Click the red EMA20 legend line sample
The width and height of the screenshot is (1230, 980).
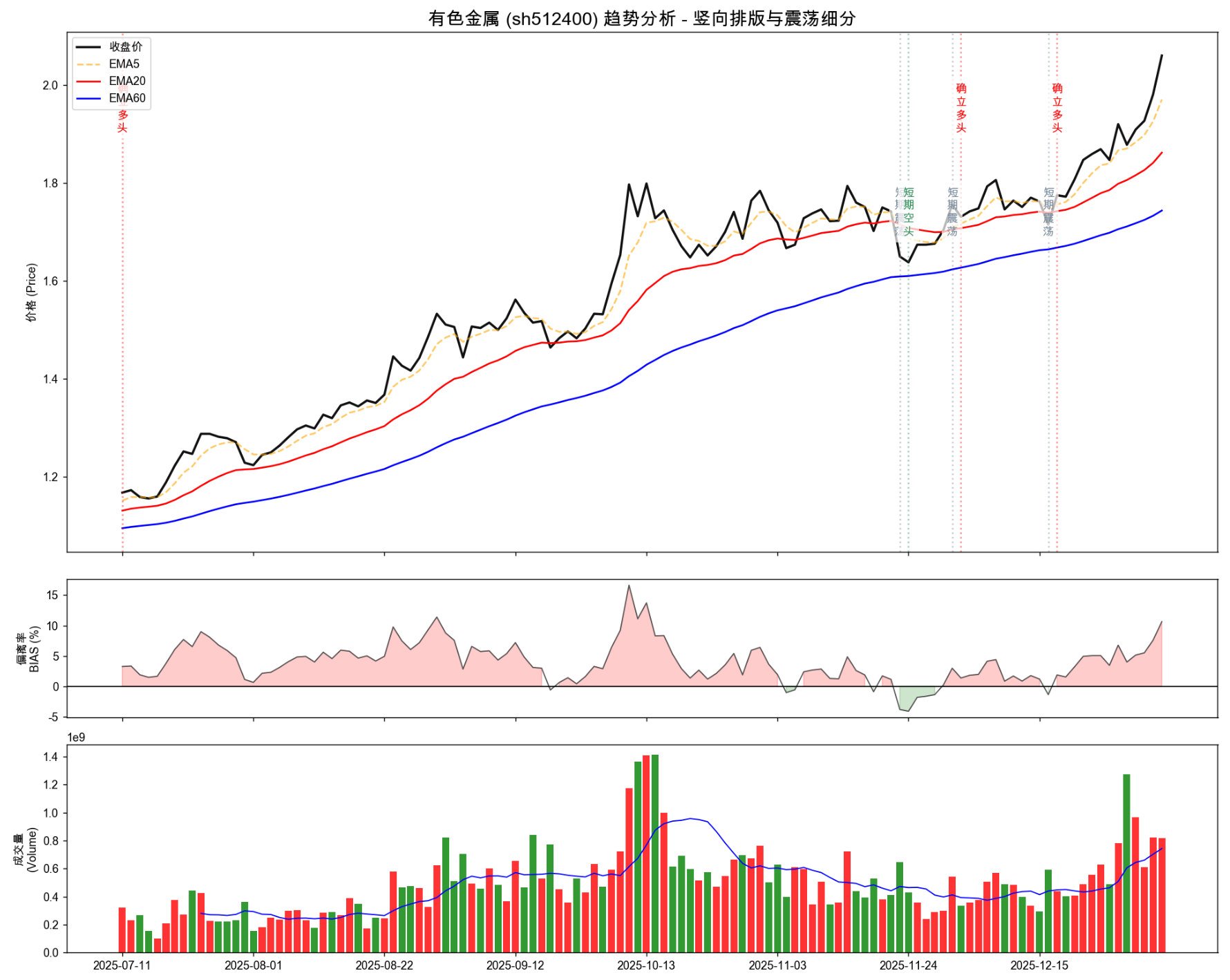coord(88,82)
